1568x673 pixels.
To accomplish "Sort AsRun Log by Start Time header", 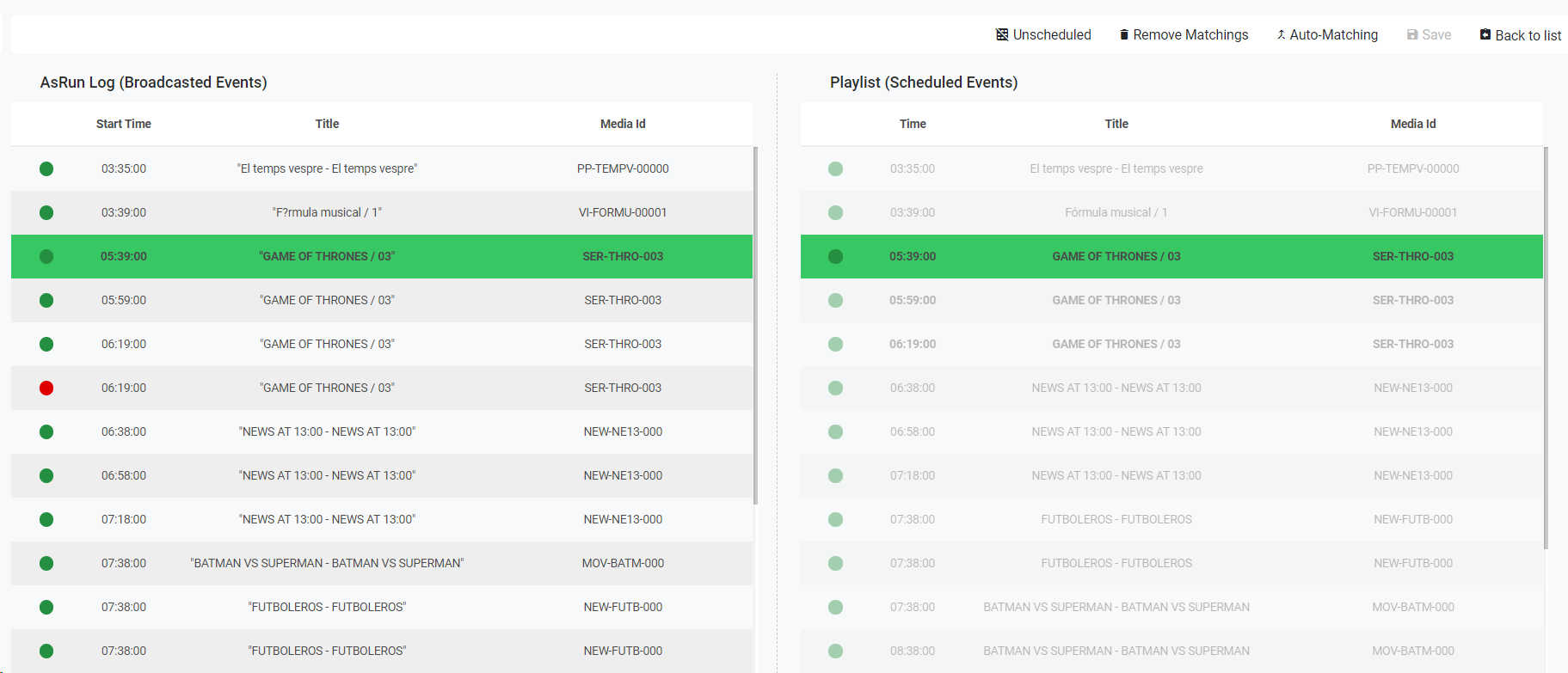I will click(124, 124).
